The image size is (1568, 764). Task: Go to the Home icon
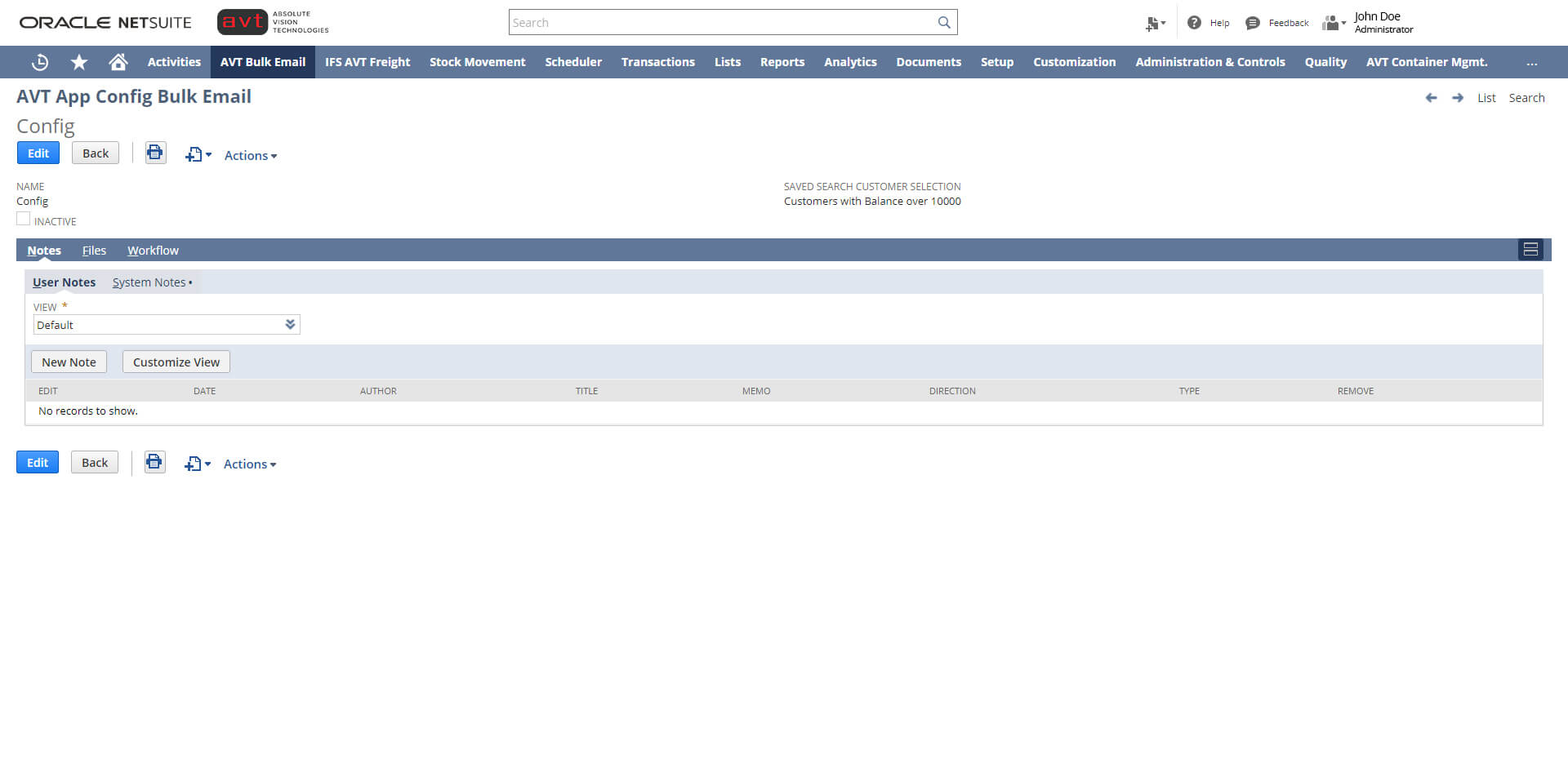(x=118, y=62)
